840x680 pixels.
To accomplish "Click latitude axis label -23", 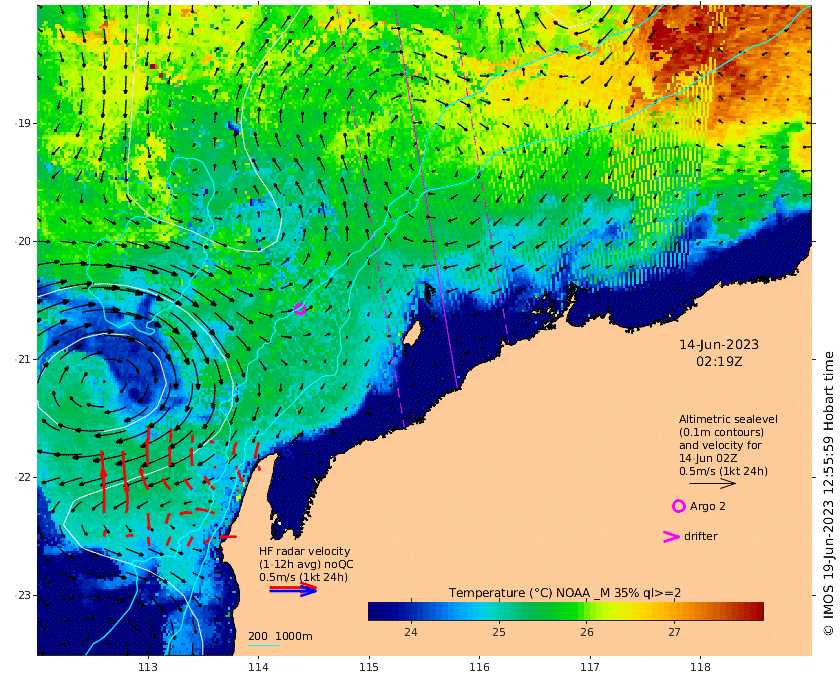I will click(22, 595).
